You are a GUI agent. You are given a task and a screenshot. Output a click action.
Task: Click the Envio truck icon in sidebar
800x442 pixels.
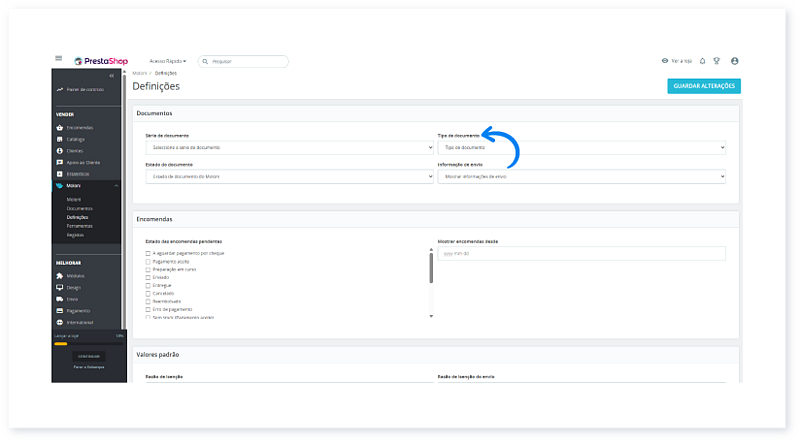point(60,299)
